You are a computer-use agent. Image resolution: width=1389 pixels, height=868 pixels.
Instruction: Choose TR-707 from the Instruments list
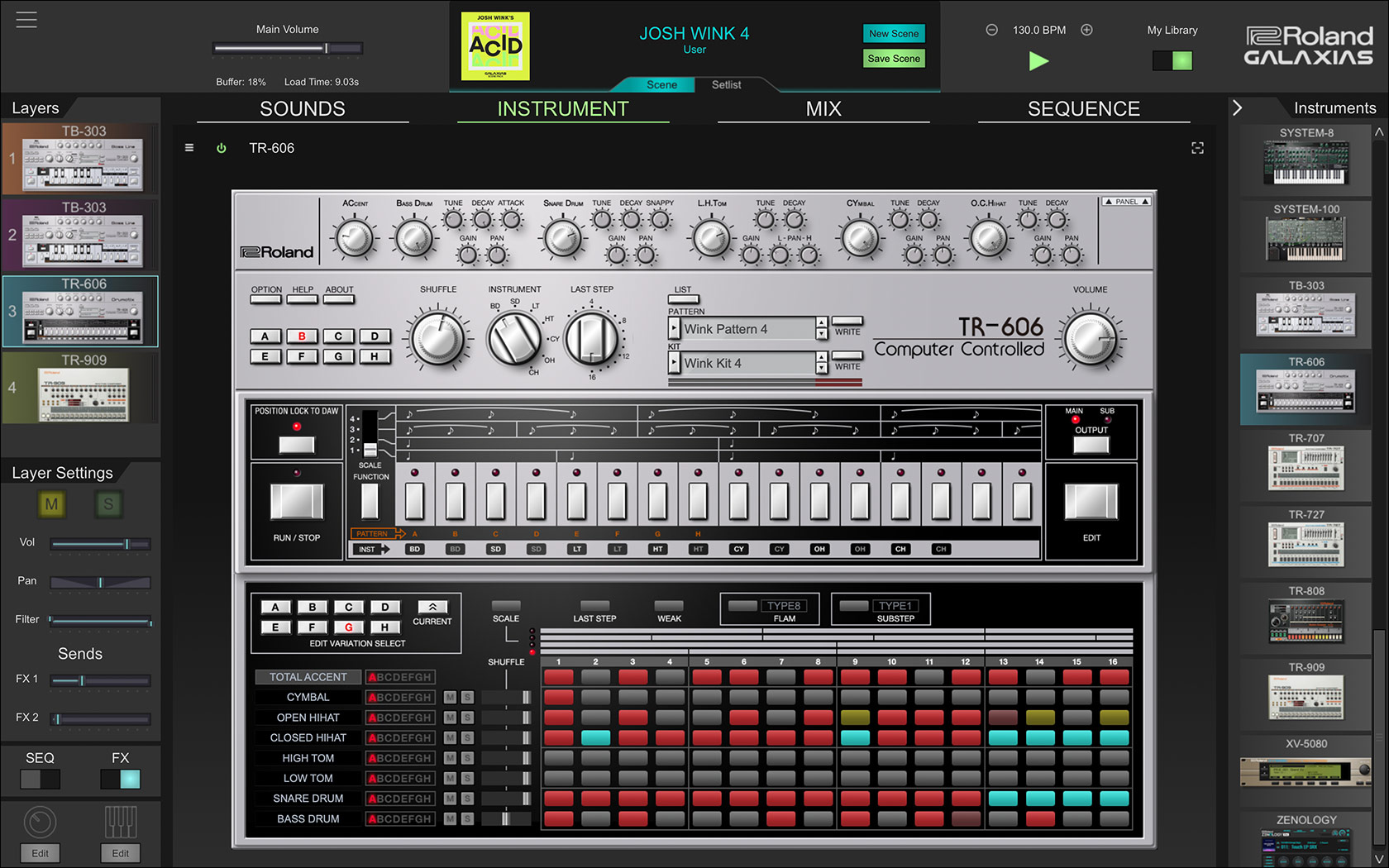pyautogui.click(x=1306, y=465)
